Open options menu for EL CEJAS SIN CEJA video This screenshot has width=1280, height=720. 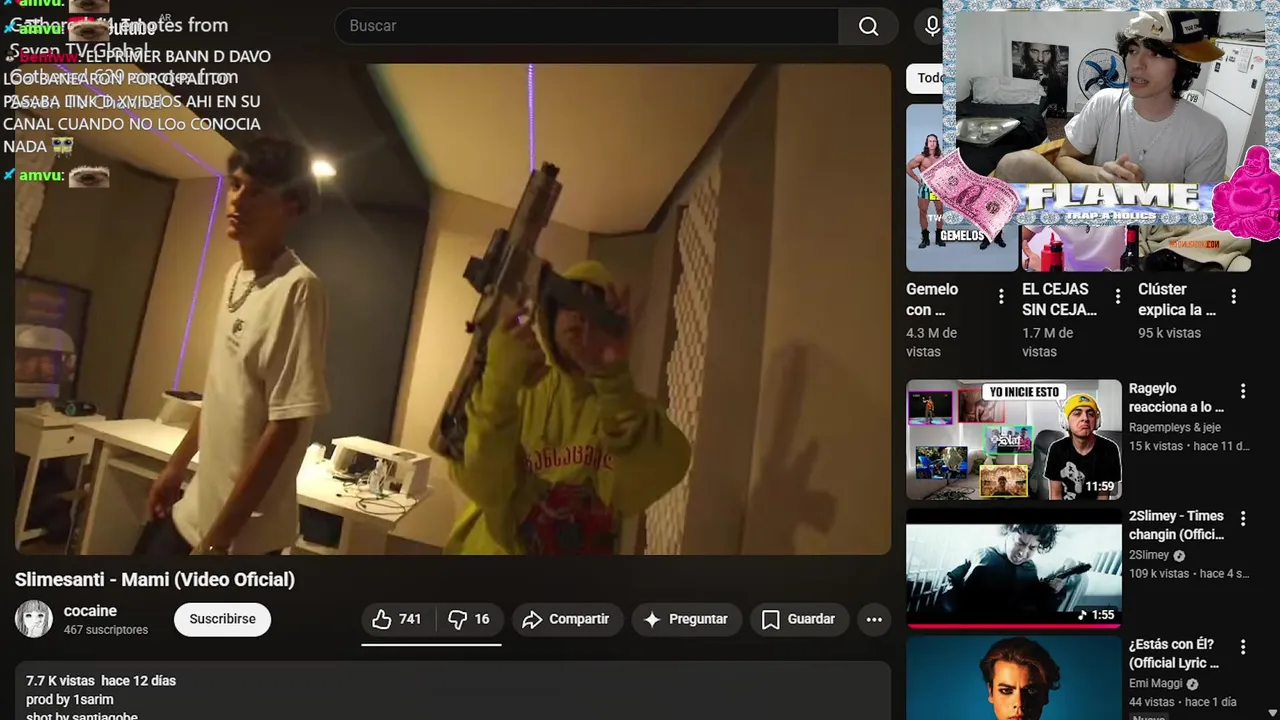[1117, 297]
